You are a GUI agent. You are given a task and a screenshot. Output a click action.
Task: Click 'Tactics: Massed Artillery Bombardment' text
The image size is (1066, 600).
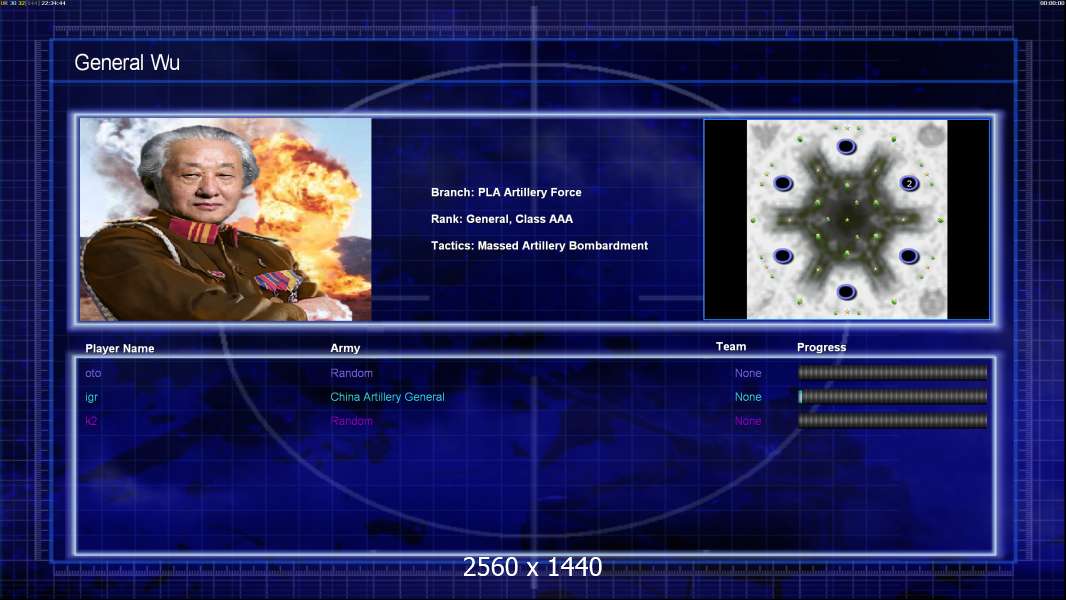(x=539, y=245)
